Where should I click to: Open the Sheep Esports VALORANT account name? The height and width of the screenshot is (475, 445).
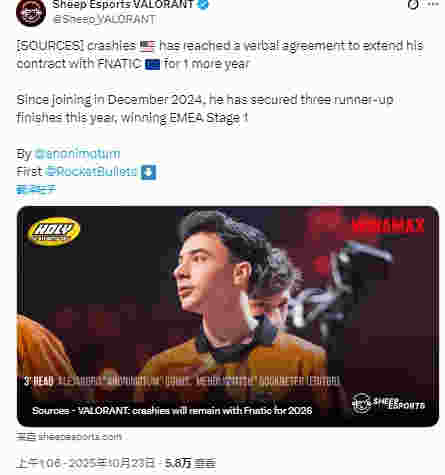[x=123, y=4]
